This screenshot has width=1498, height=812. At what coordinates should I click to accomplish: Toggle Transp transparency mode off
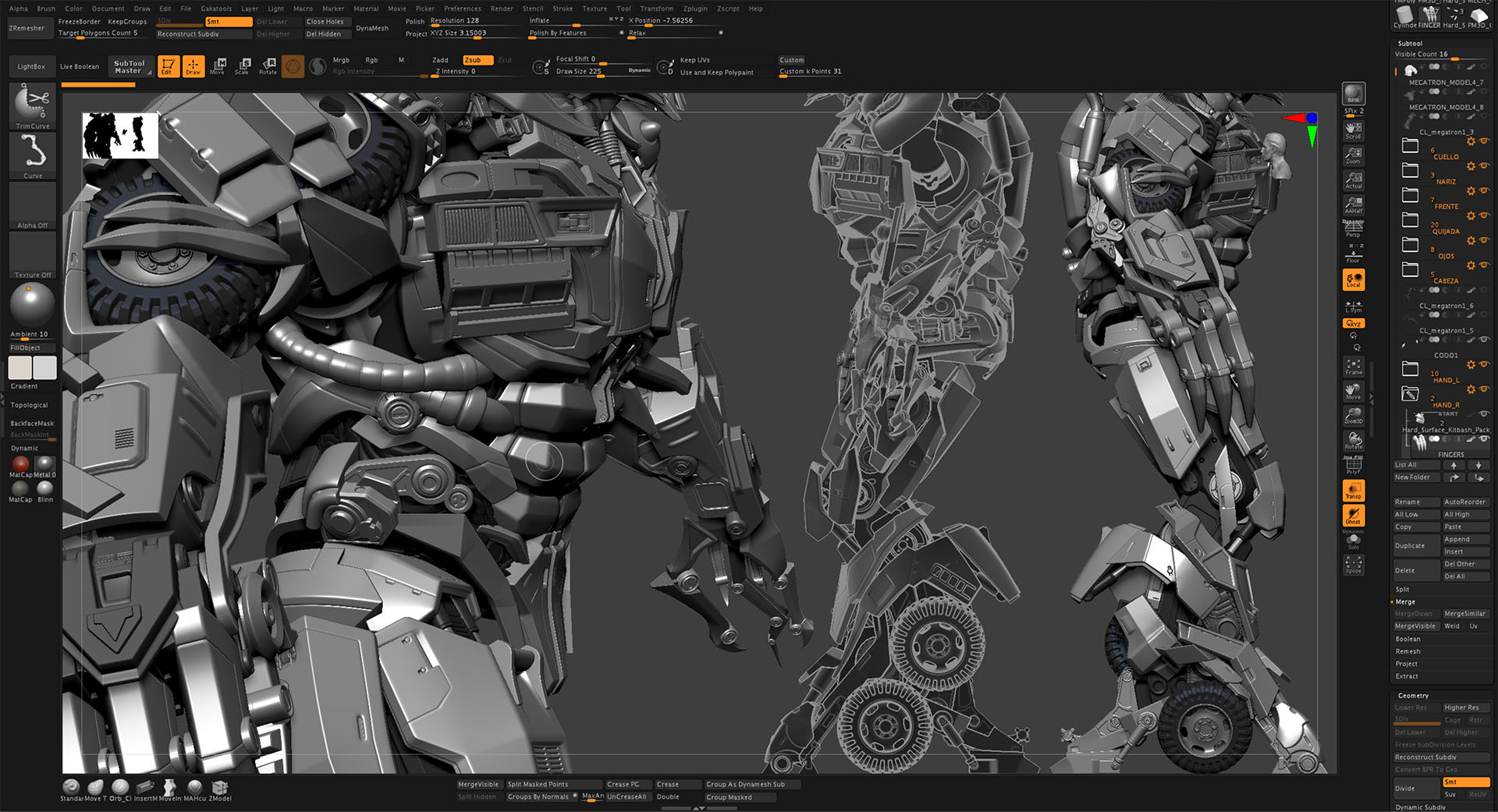(x=1353, y=491)
